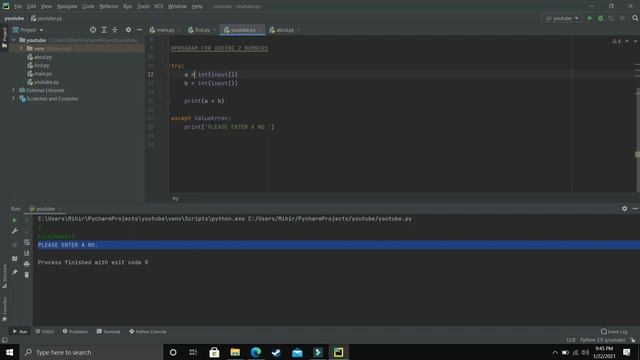Select Run tool window button at bottom
This screenshot has width=640, height=360.
pos(20,332)
